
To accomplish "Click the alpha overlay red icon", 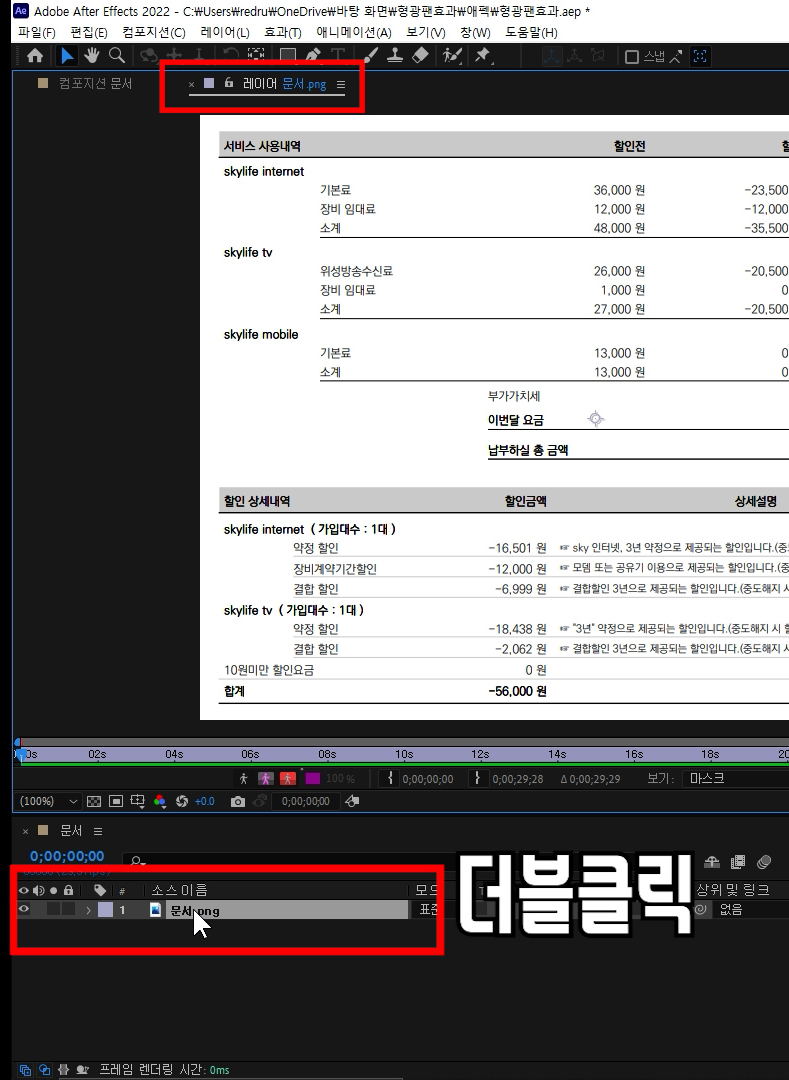I will click(x=288, y=778).
